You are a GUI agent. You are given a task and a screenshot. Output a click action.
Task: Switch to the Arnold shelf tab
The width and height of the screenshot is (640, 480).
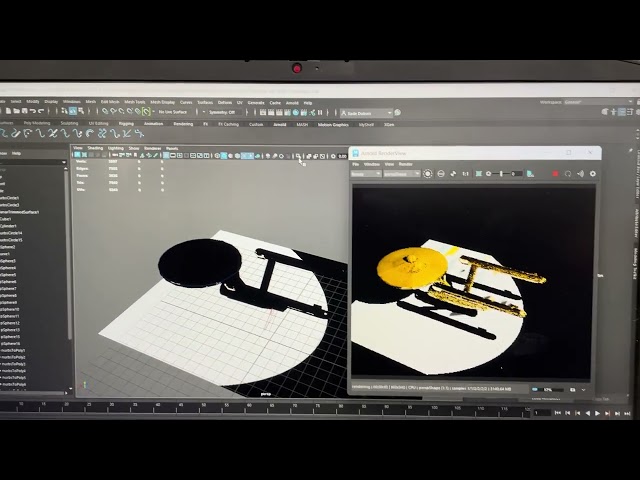click(280, 124)
